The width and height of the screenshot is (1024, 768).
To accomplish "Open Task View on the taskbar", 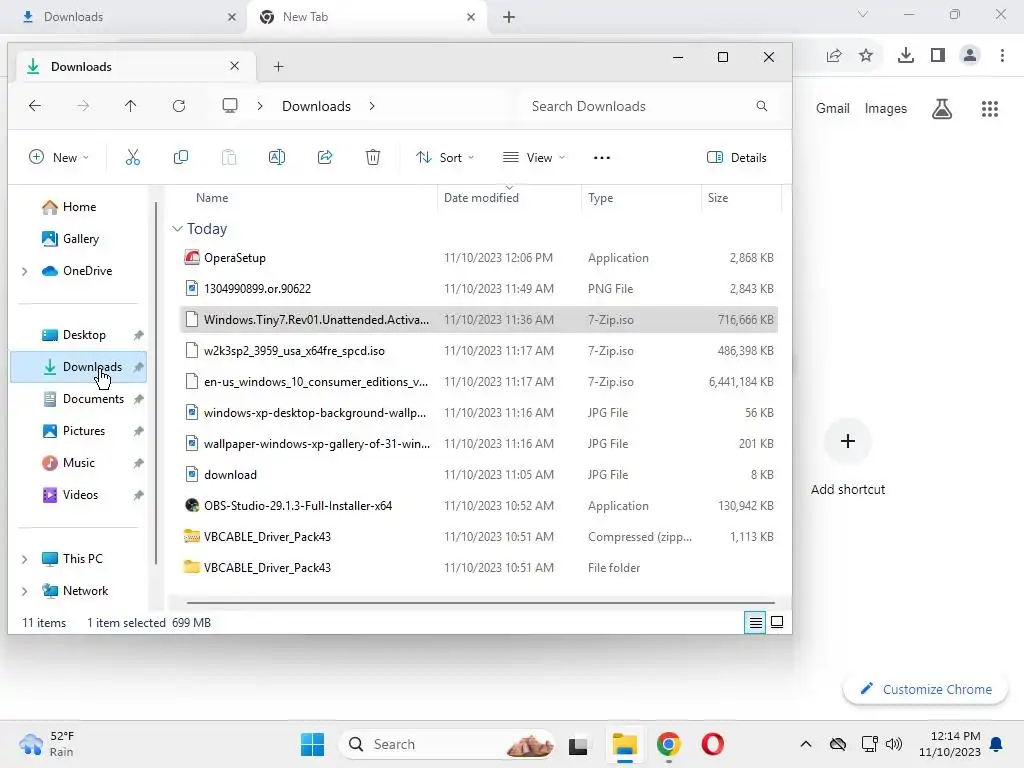I will click(578, 744).
